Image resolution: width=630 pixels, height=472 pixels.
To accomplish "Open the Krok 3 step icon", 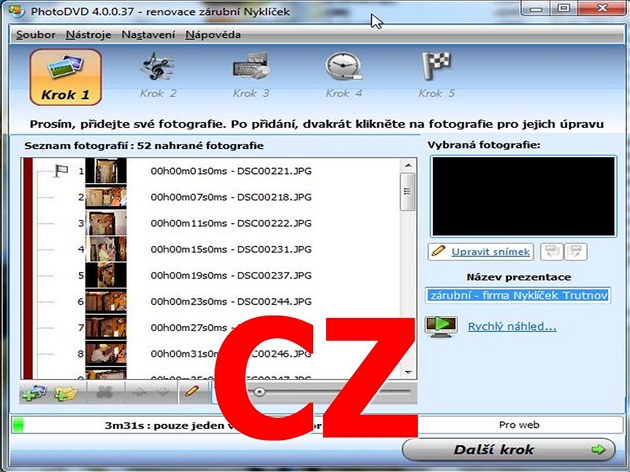I will coord(251,75).
